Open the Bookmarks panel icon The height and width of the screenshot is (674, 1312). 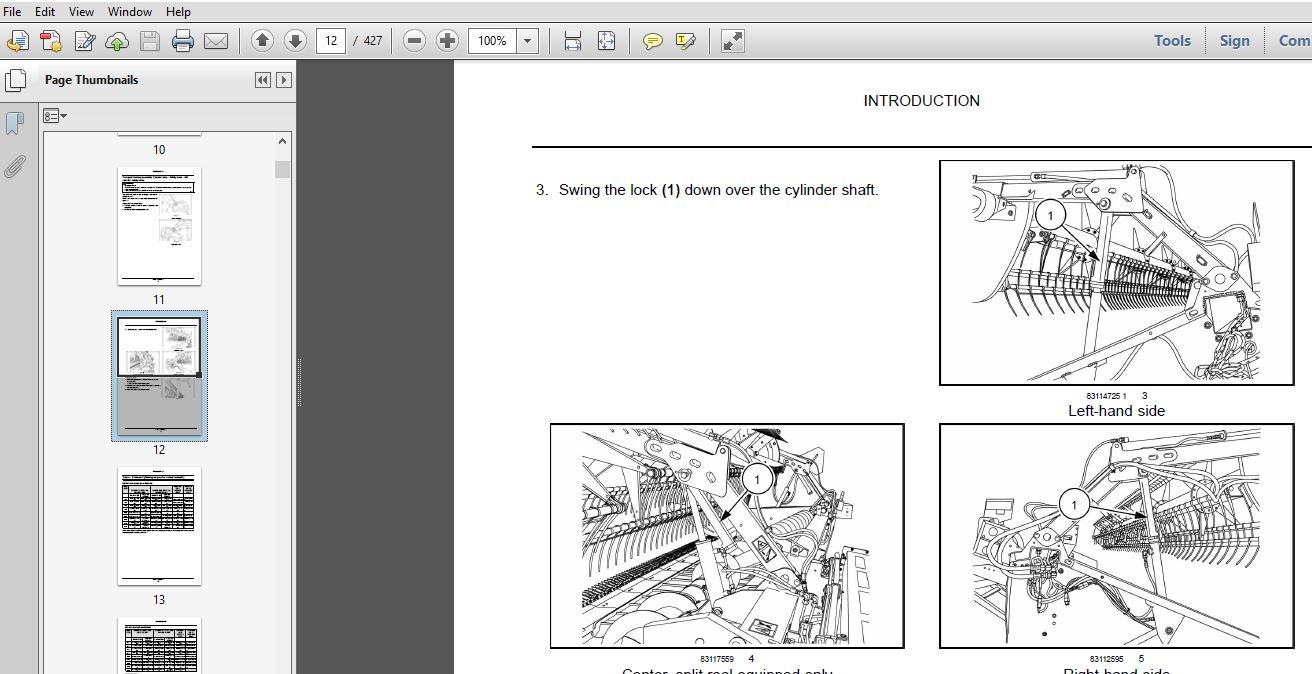point(15,123)
